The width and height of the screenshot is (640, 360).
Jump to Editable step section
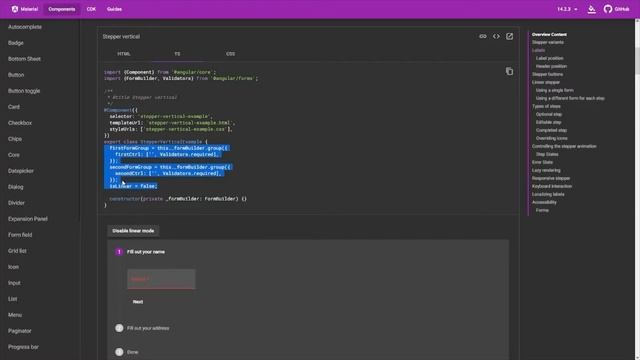[548, 122]
